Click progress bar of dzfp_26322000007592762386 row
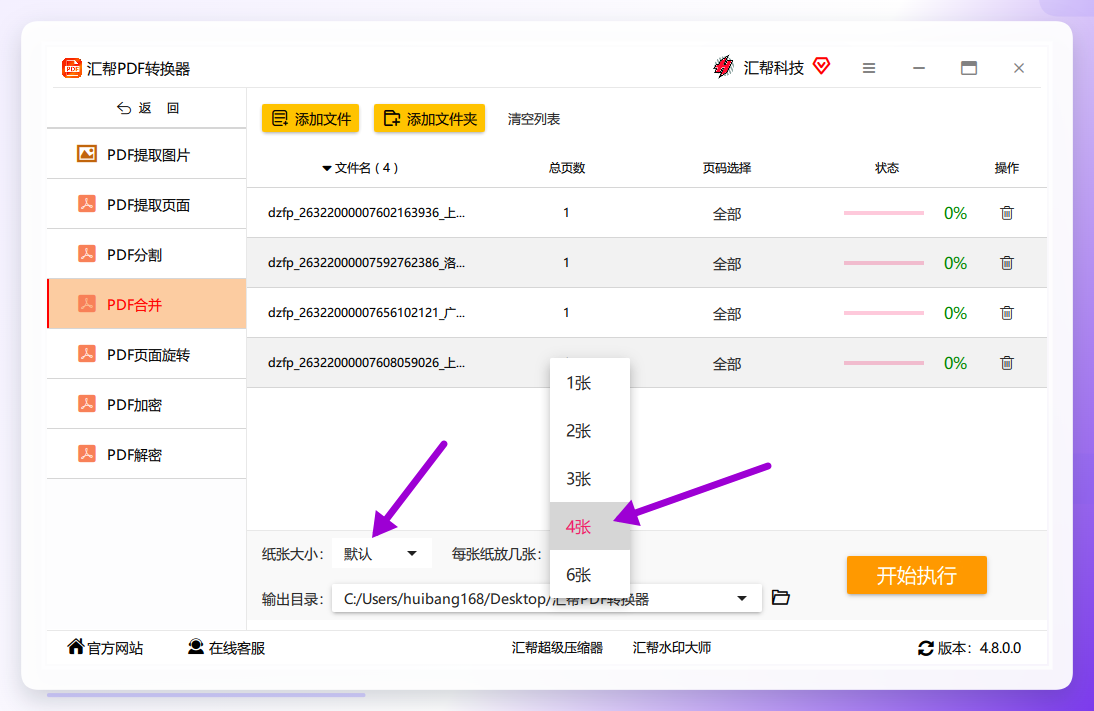 pos(883,263)
